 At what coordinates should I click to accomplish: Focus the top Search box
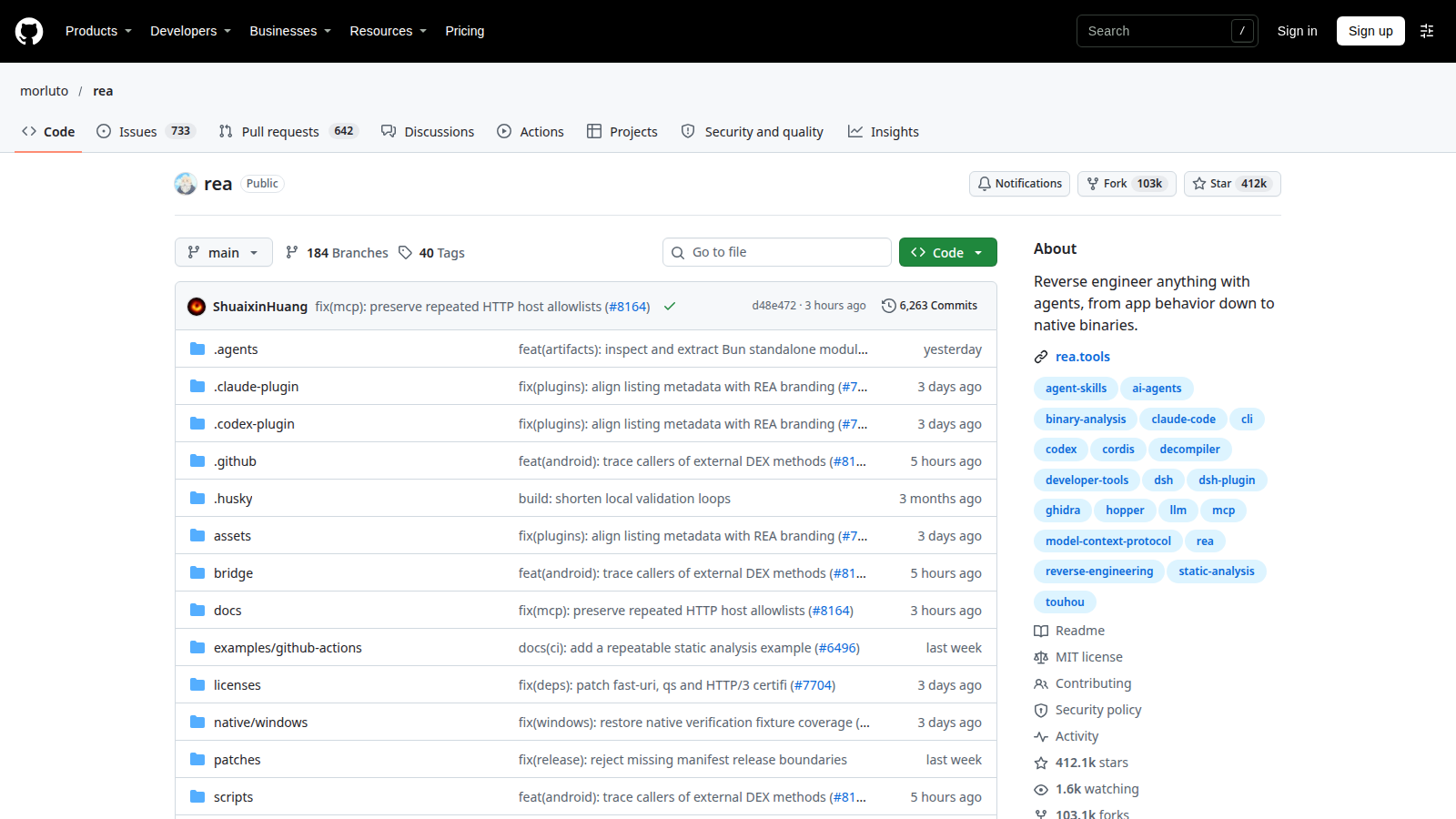coord(1167,31)
